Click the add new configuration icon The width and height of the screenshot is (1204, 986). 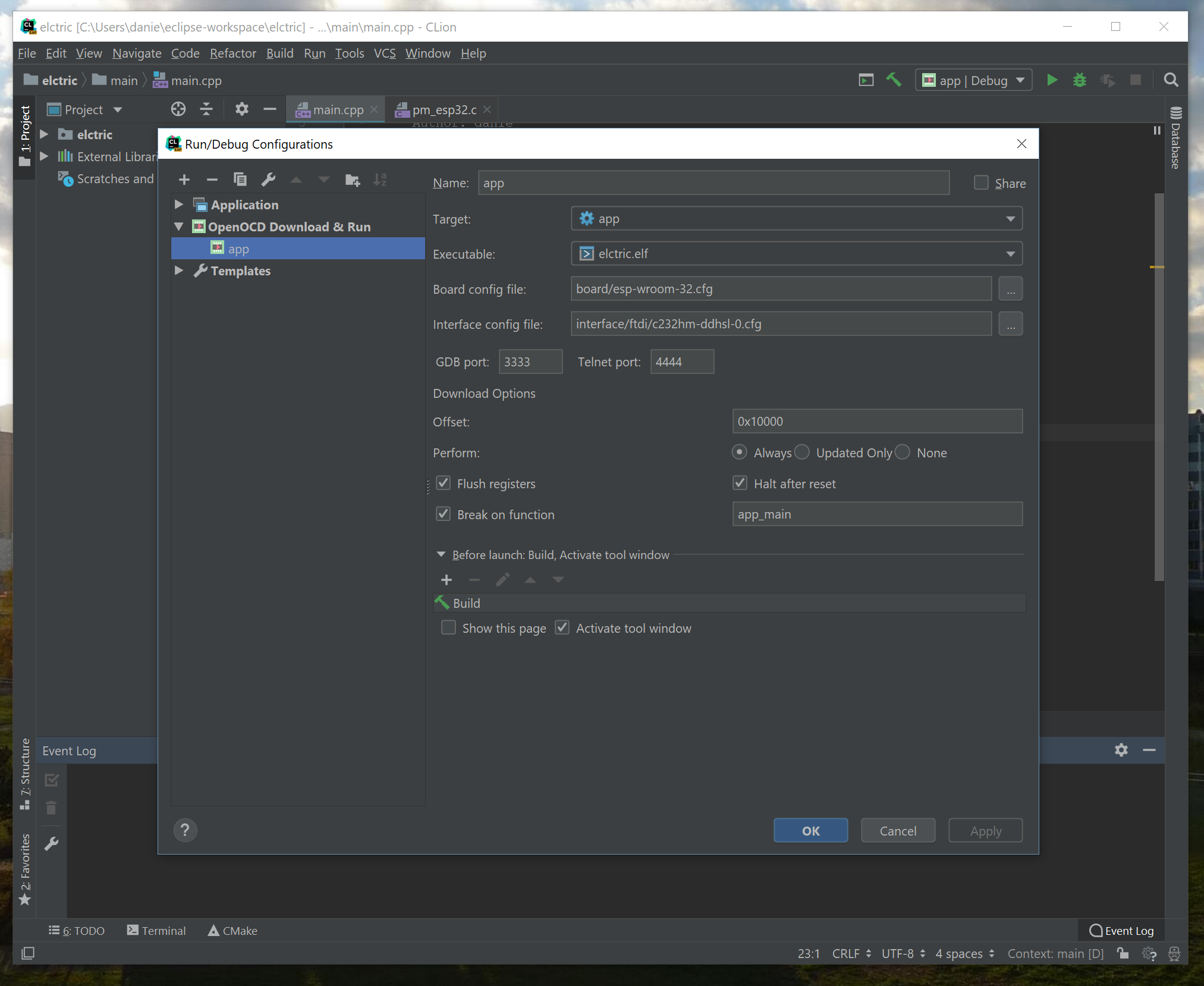pyautogui.click(x=185, y=180)
